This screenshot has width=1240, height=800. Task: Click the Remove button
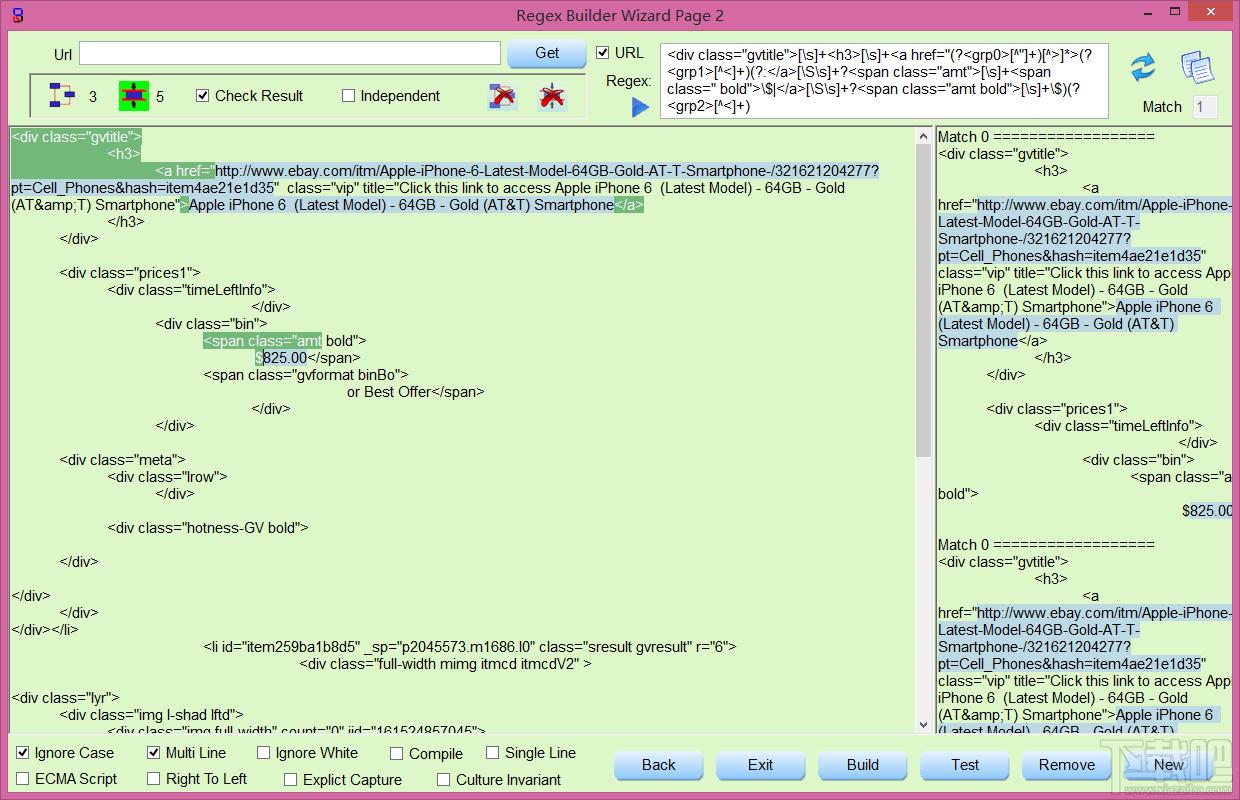pyautogui.click(x=1067, y=765)
